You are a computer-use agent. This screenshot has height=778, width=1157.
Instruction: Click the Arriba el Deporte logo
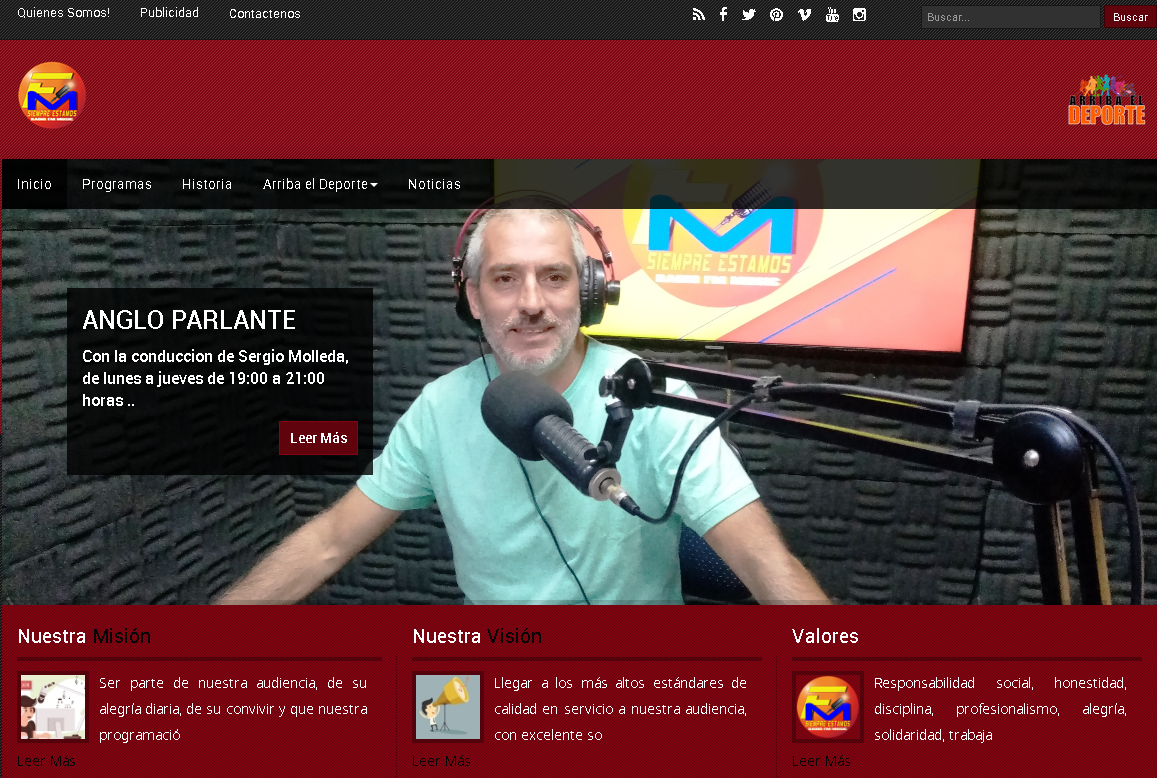tap(1106, 100)
